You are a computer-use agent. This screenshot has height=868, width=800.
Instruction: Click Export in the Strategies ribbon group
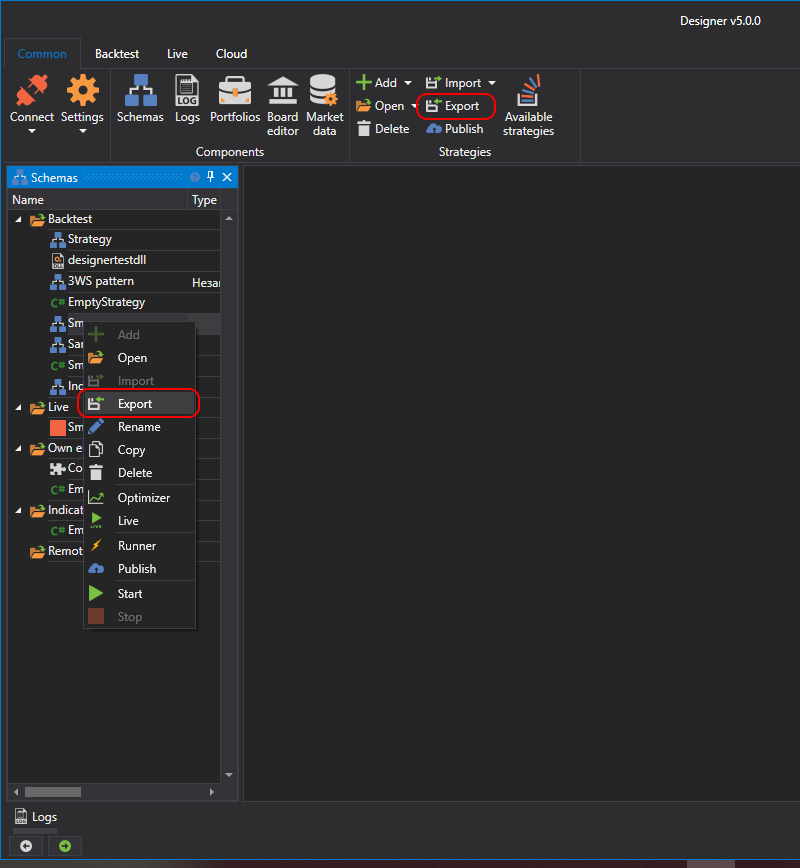453,106
